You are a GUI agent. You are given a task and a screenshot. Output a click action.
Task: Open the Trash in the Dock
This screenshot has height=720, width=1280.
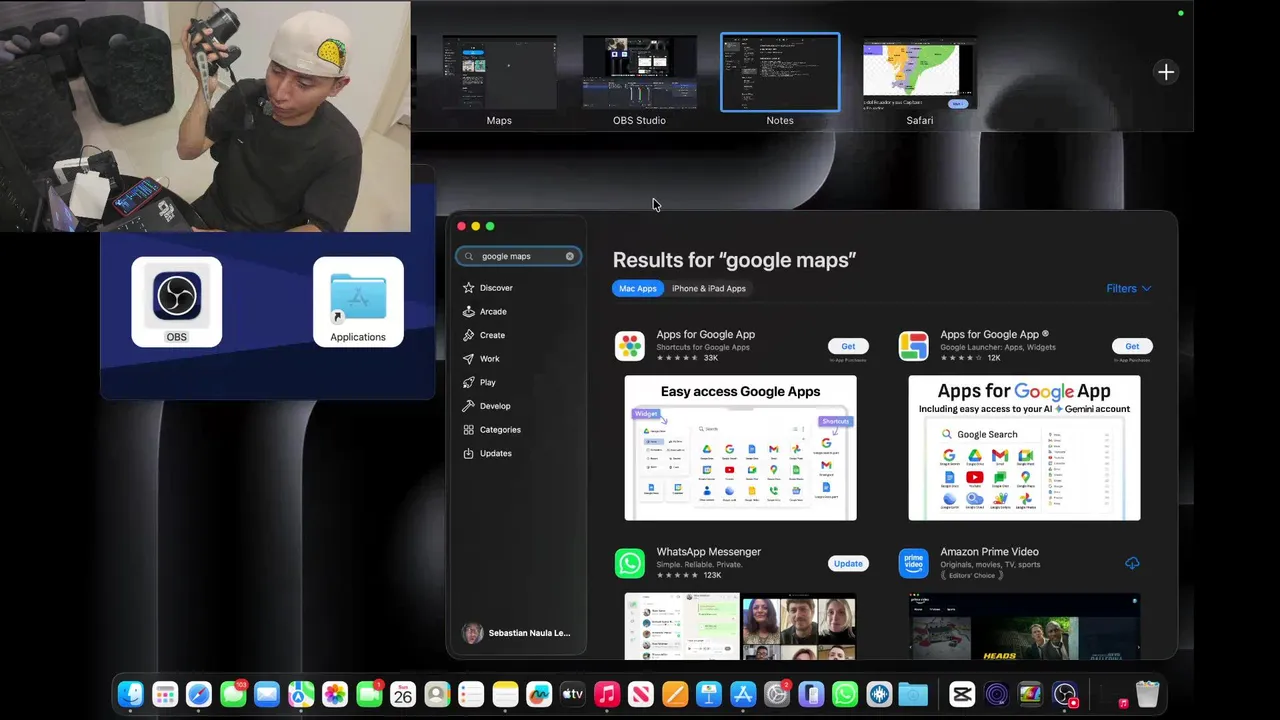click(x=1148, y=694)
